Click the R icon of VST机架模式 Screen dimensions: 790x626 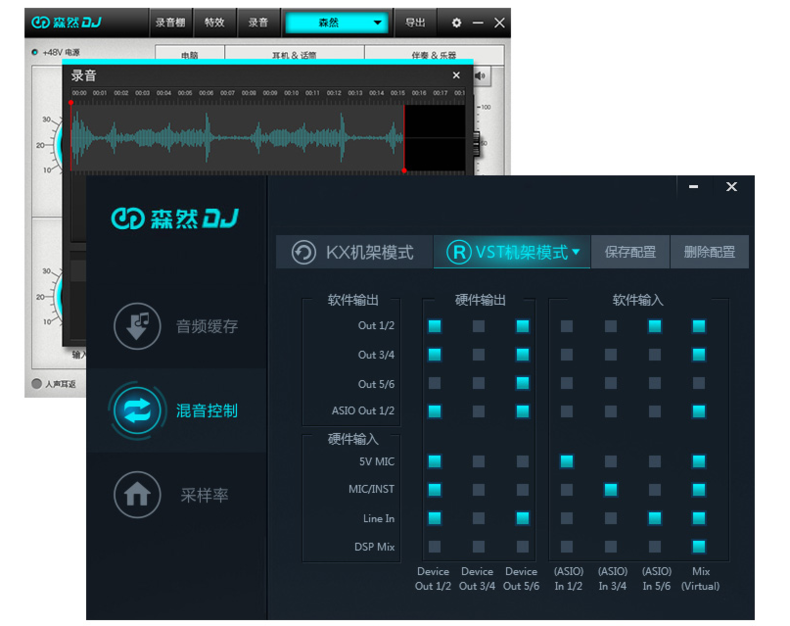coord(459,252)
